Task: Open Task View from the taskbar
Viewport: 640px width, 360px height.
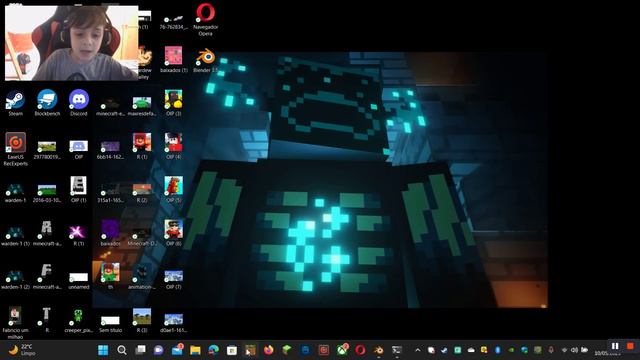Action: tap(140, 350)
